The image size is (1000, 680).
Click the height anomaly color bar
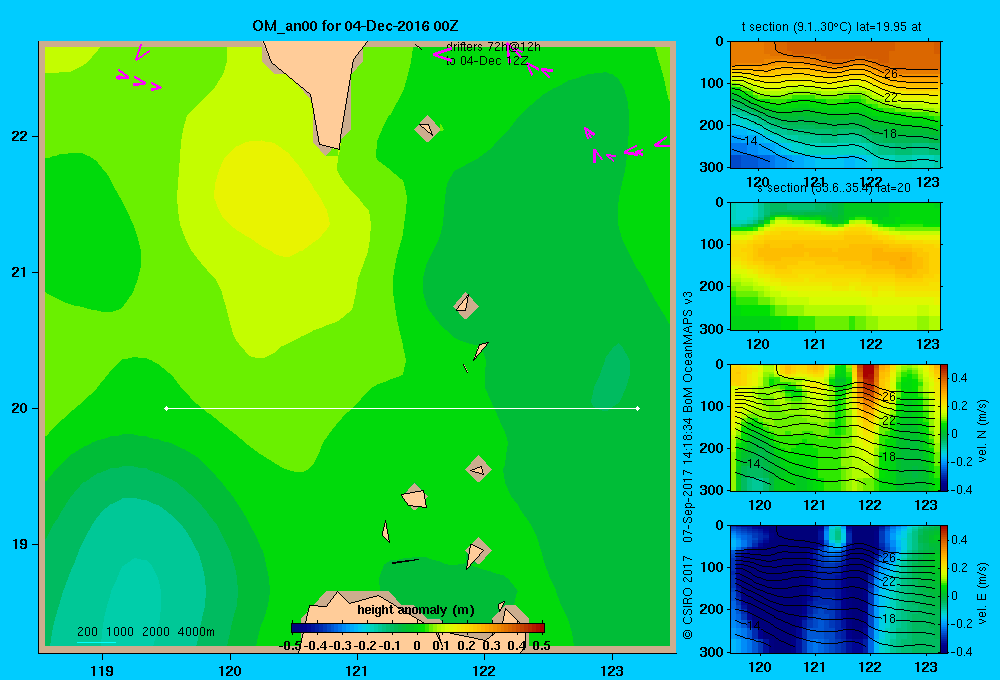(x=418, y=628)
